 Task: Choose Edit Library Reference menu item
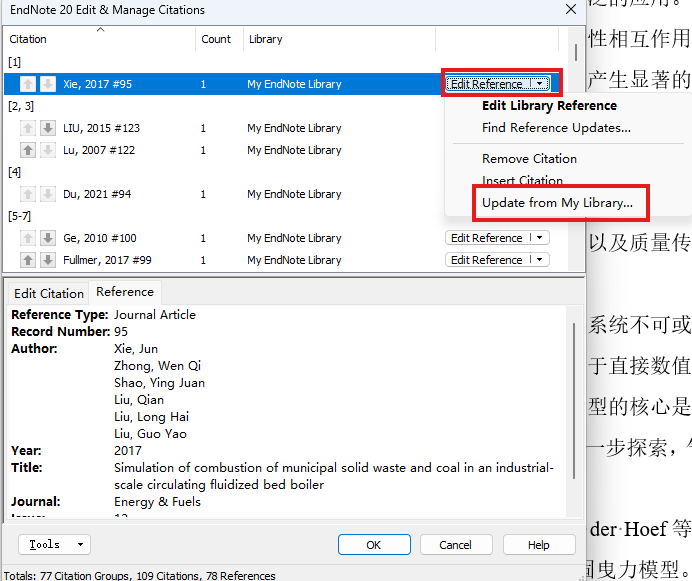pyautogui.click(x=549, y=106)
